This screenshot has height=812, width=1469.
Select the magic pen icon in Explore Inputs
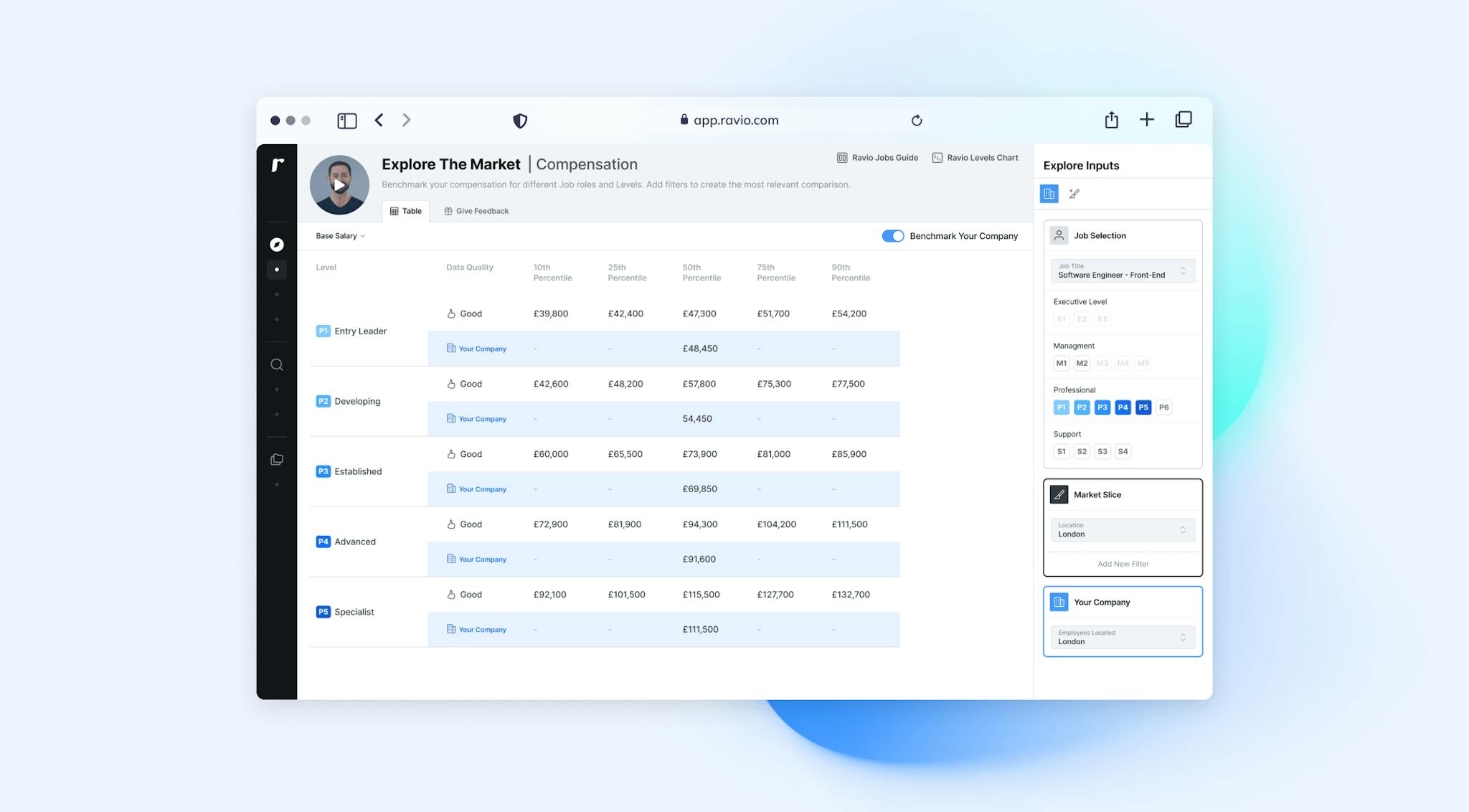click(1074, 194)
